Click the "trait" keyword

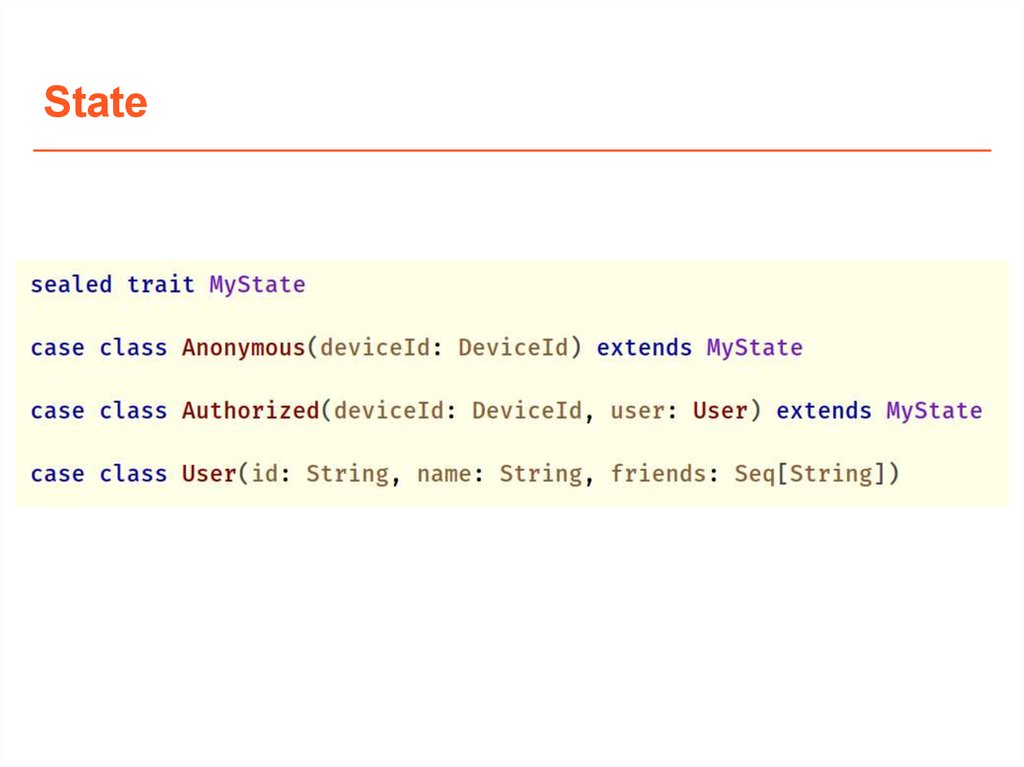click(x=160, y=285)
